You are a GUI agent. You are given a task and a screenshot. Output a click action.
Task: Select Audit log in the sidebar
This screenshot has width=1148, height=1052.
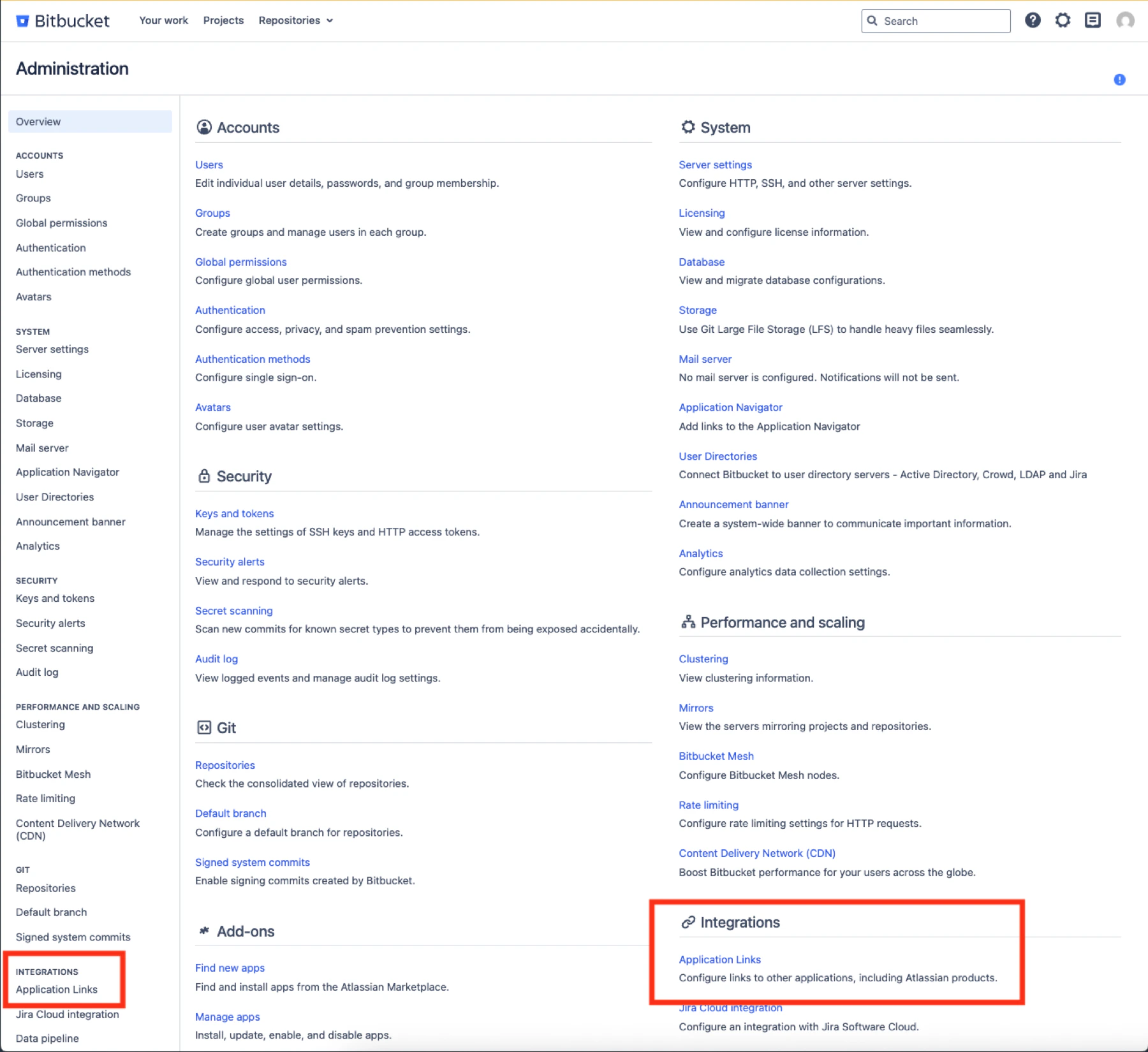point(37,672)
